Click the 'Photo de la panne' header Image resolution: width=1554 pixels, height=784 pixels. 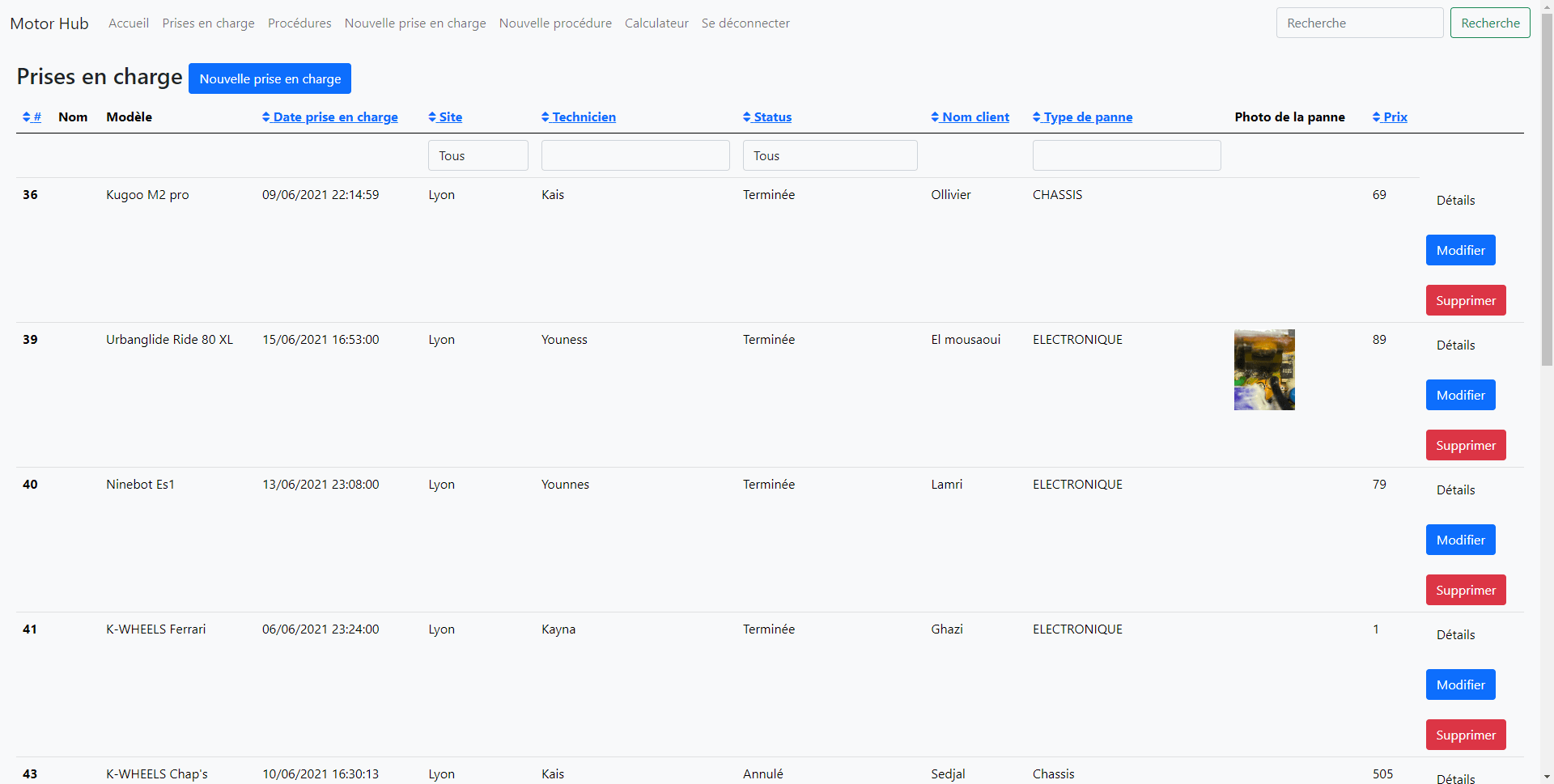[x=1289, y=117]
